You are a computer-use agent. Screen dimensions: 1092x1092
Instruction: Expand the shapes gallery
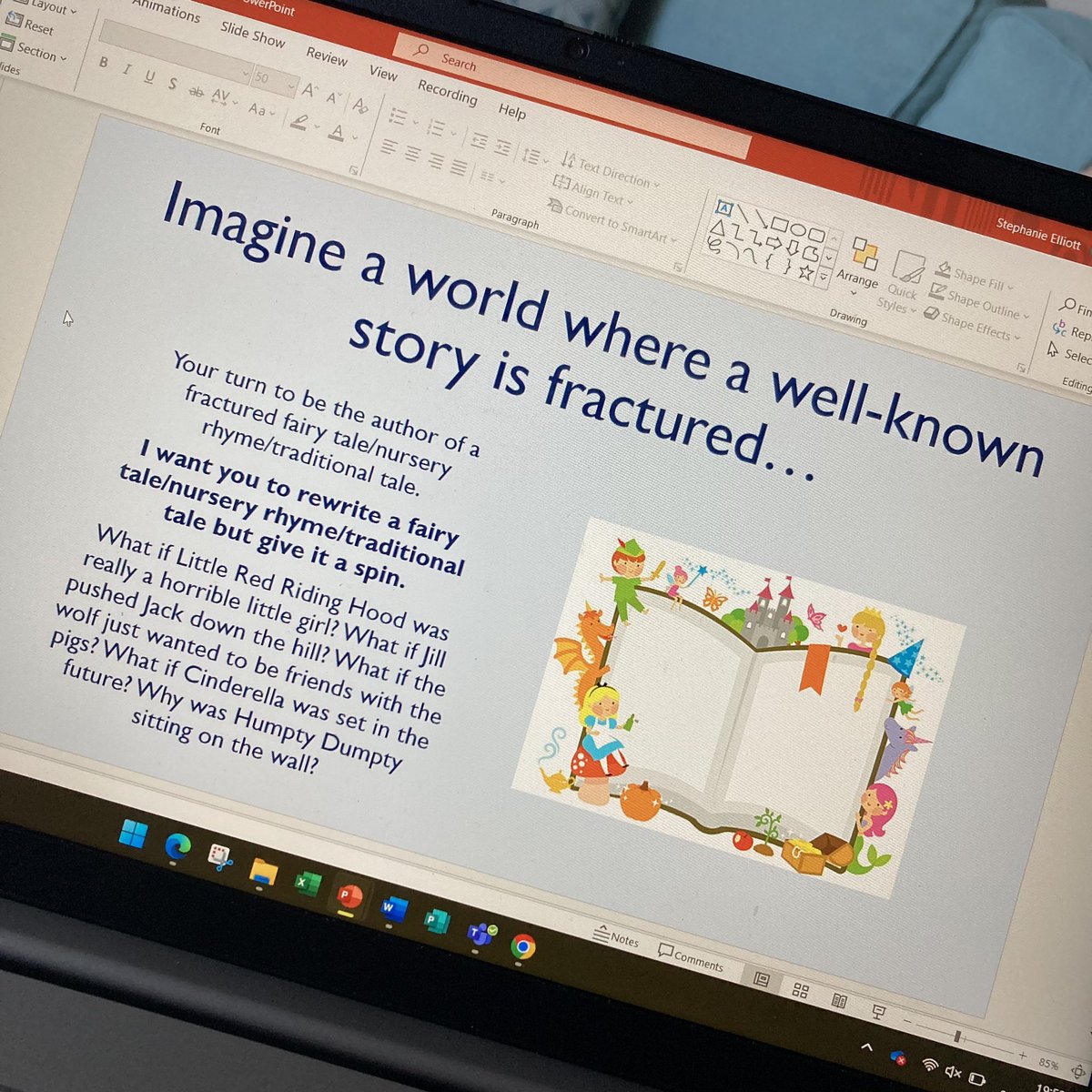point(824,278)
